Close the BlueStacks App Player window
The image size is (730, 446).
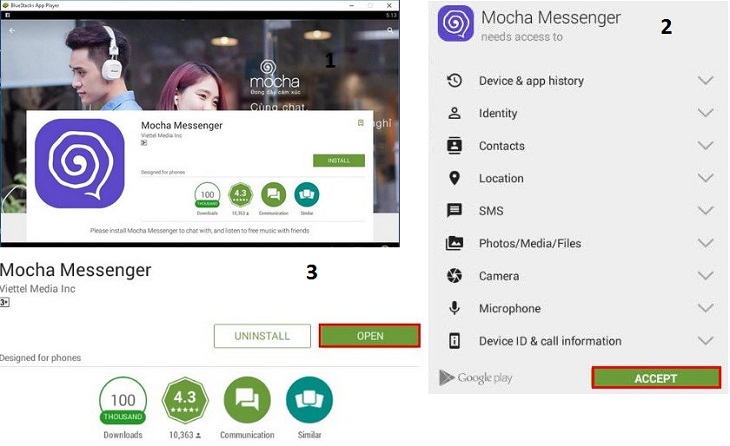coord(389,5)
